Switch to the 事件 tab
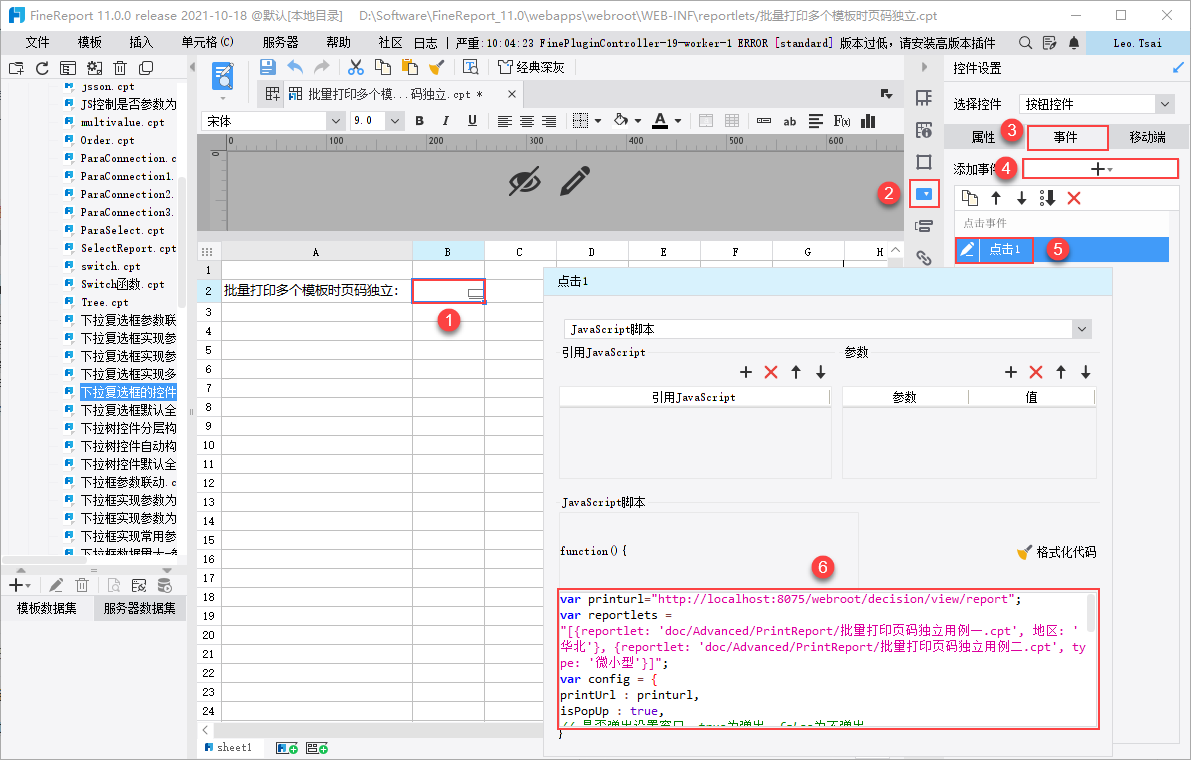Screen dimensions: 1191x760 point(1066,137)
